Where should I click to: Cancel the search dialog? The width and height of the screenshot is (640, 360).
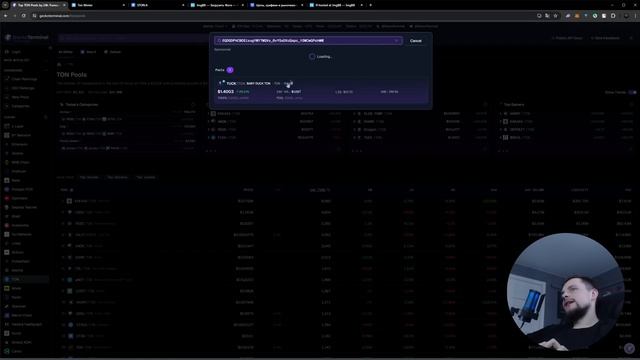coord(416,41)
